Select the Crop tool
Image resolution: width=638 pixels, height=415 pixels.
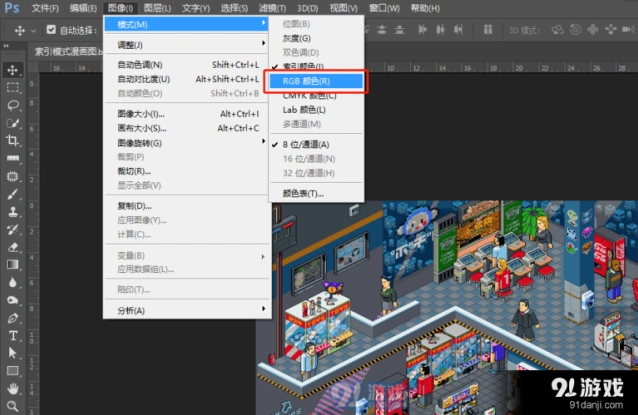13,141
